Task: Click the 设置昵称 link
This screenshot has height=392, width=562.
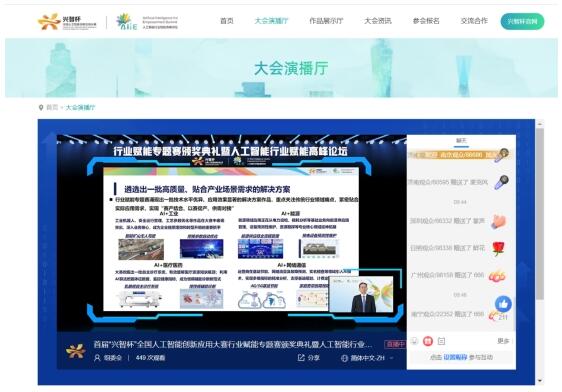Action: coord(455,357)
